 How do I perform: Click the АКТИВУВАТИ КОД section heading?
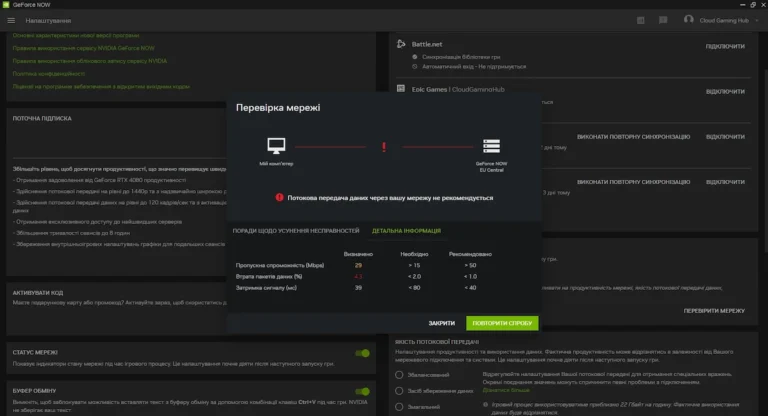pos(38,293)
